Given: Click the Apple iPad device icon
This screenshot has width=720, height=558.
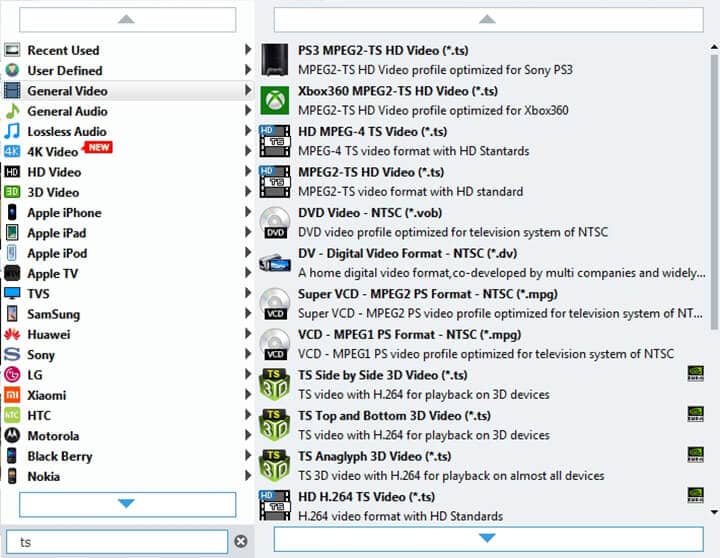Looking at the screenshot, I should pyautogui.click(x=12, y=232).
